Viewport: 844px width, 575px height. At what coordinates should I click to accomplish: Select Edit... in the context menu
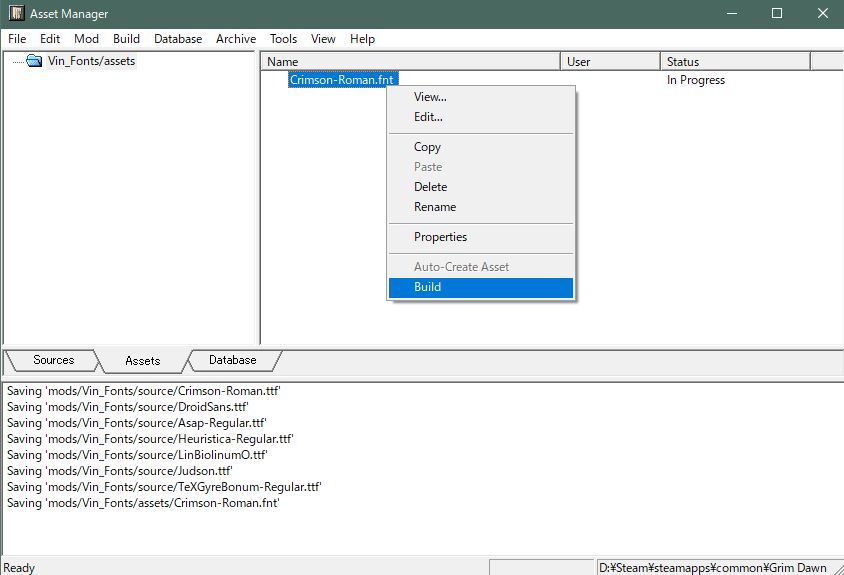click(428, 117)
